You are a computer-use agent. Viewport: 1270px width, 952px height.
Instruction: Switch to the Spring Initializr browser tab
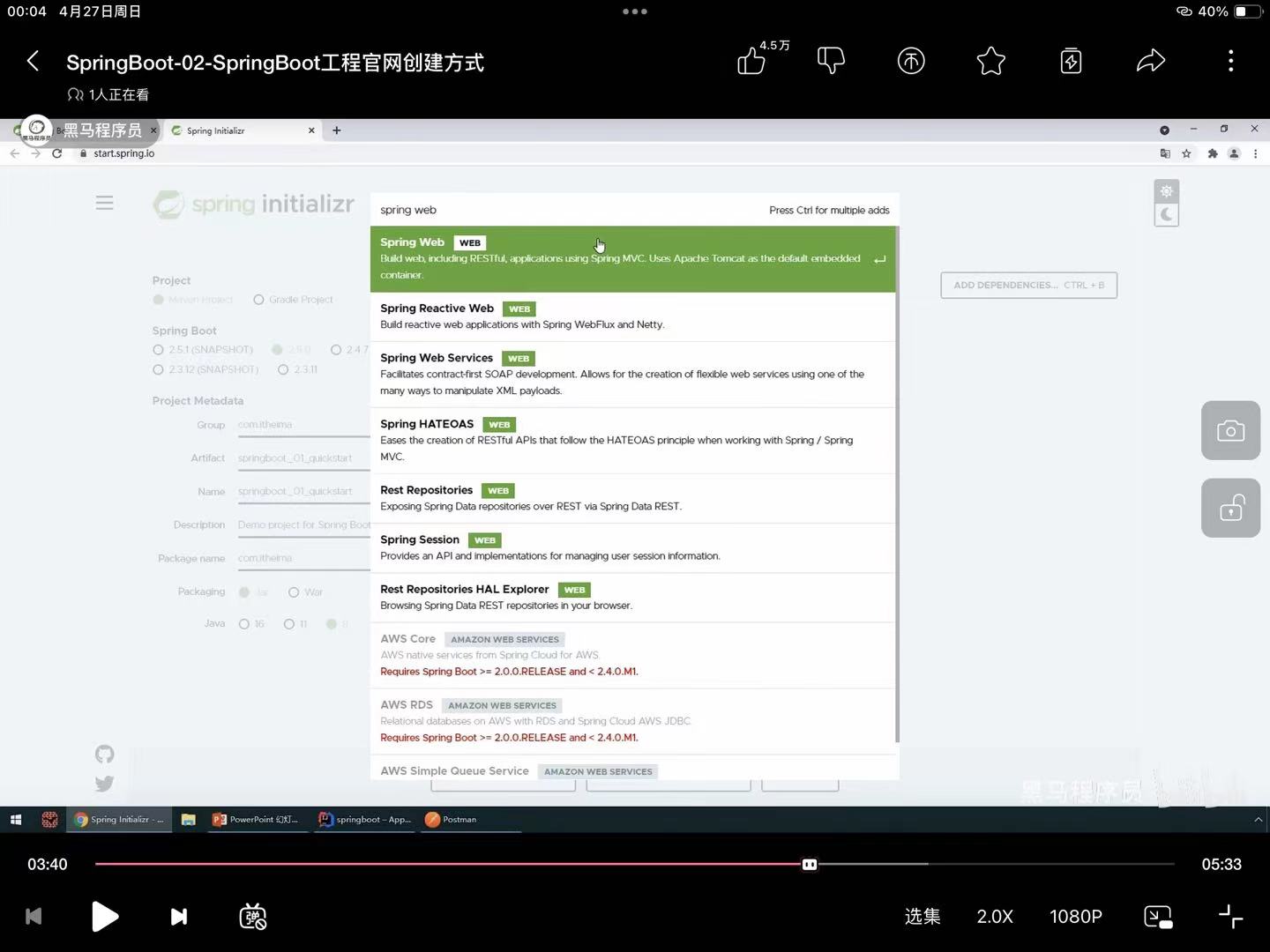point(243,130)
